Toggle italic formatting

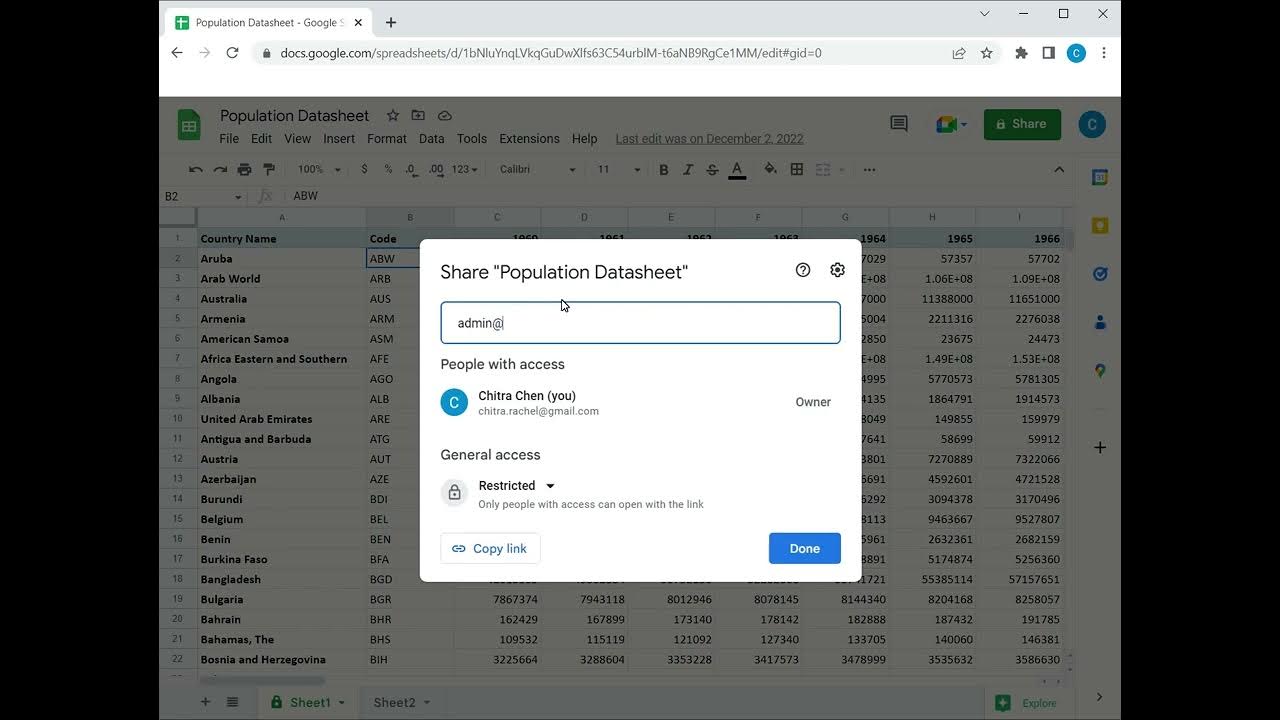click(688, 170)
